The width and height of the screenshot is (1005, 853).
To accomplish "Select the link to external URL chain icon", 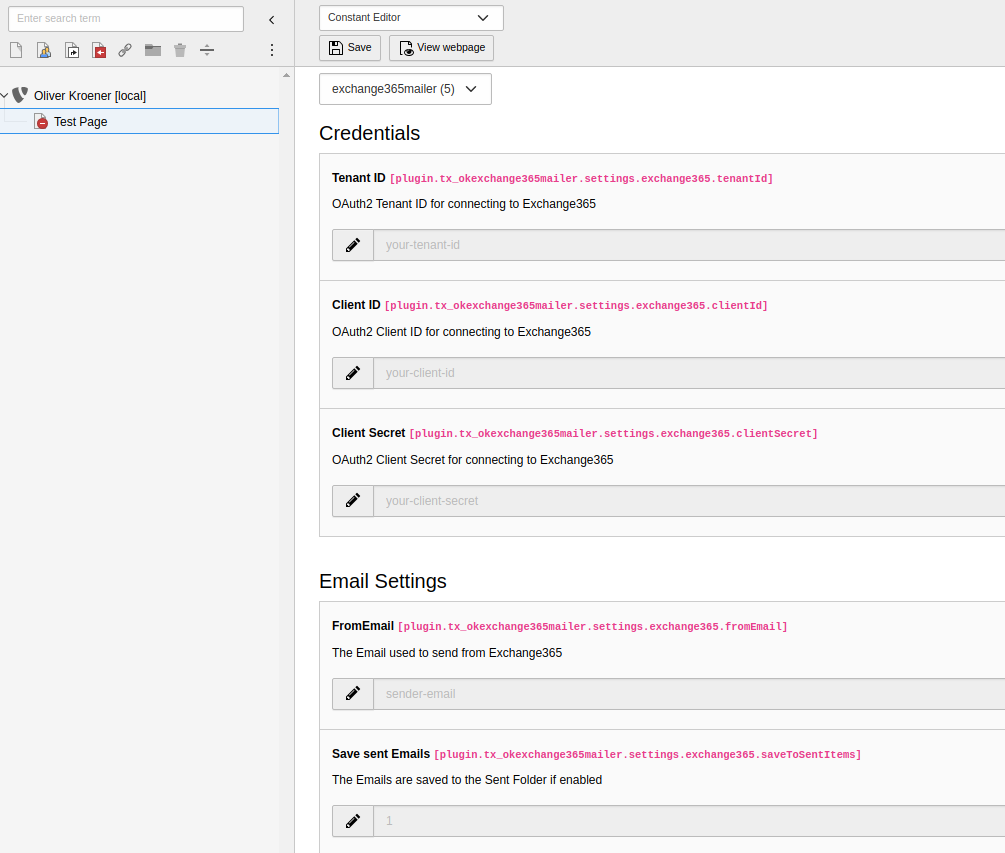I will (125, 50).
